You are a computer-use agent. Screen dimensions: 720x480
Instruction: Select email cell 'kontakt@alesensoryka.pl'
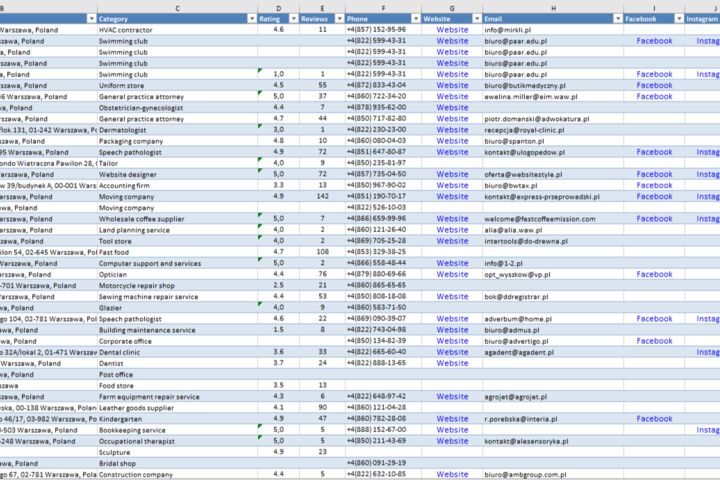click(553, 441)
